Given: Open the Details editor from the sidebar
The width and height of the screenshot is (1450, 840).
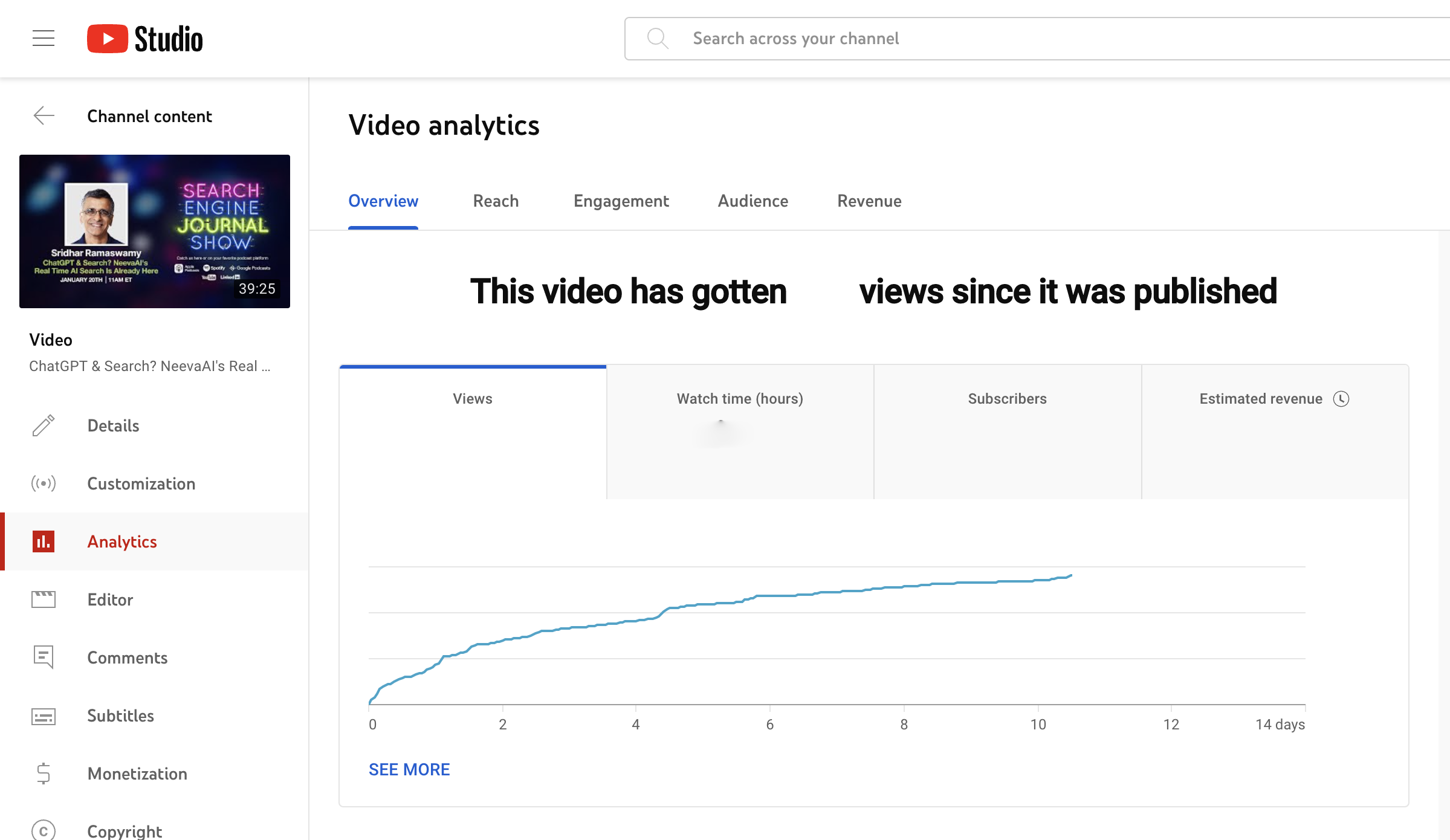Looking at the screenshot, I should tap(42, 425).
